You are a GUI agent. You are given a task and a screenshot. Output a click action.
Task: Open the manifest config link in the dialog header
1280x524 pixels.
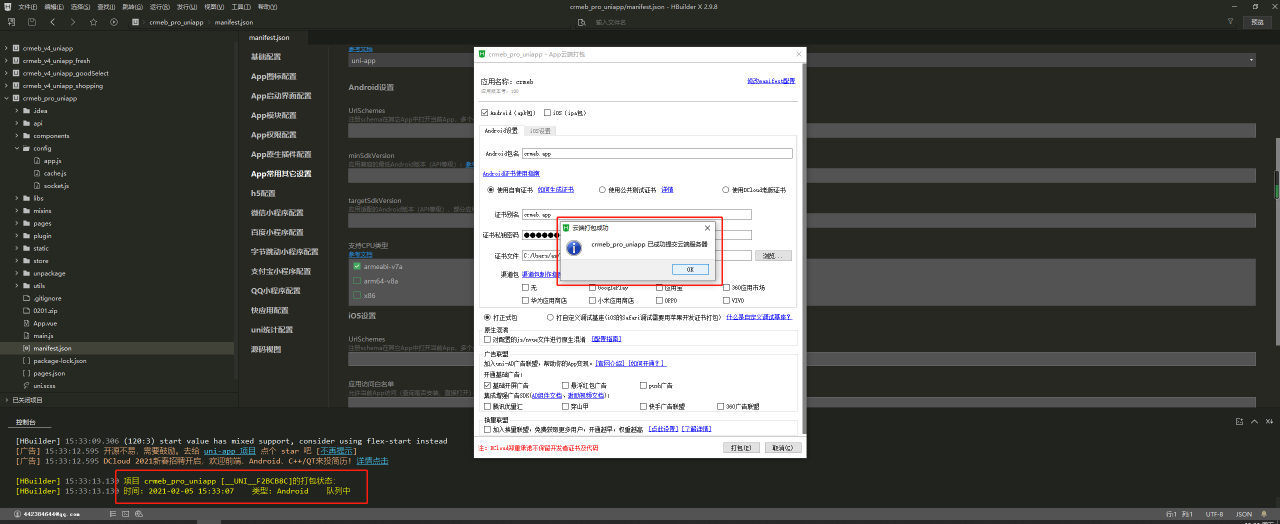click(771, 81)
